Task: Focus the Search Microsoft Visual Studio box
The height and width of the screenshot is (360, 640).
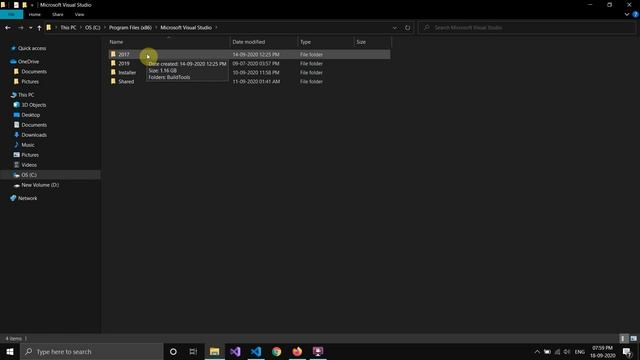Action: (527, 28)
